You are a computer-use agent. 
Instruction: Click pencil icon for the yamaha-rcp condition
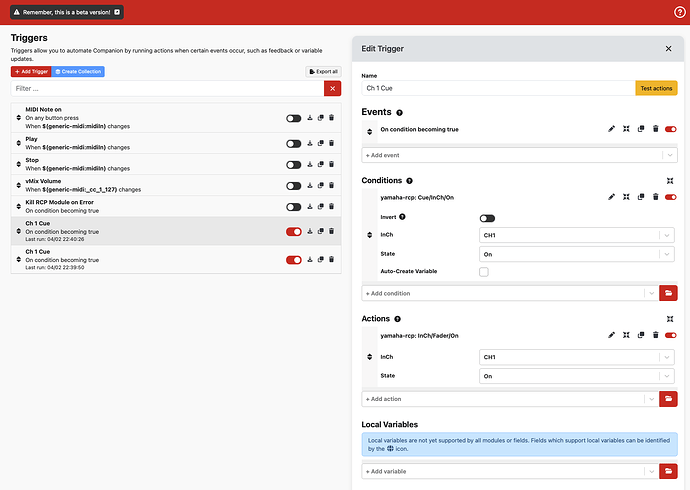click(611, 197)
